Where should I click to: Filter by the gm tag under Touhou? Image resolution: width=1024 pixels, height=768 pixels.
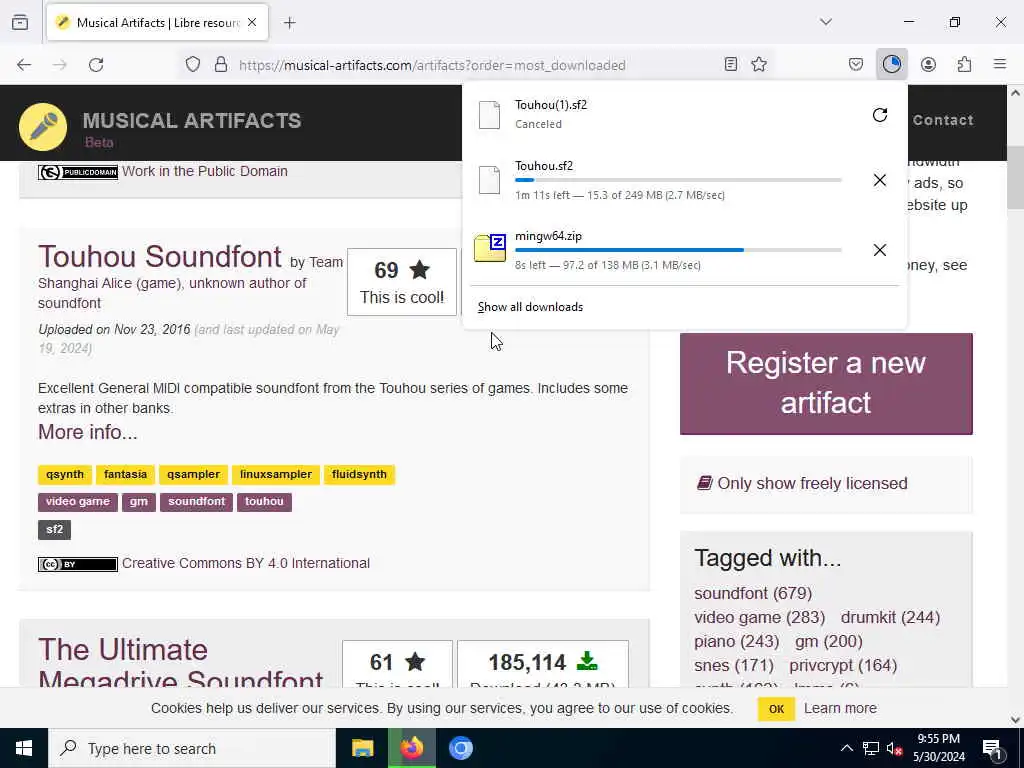tap(138, 502)
